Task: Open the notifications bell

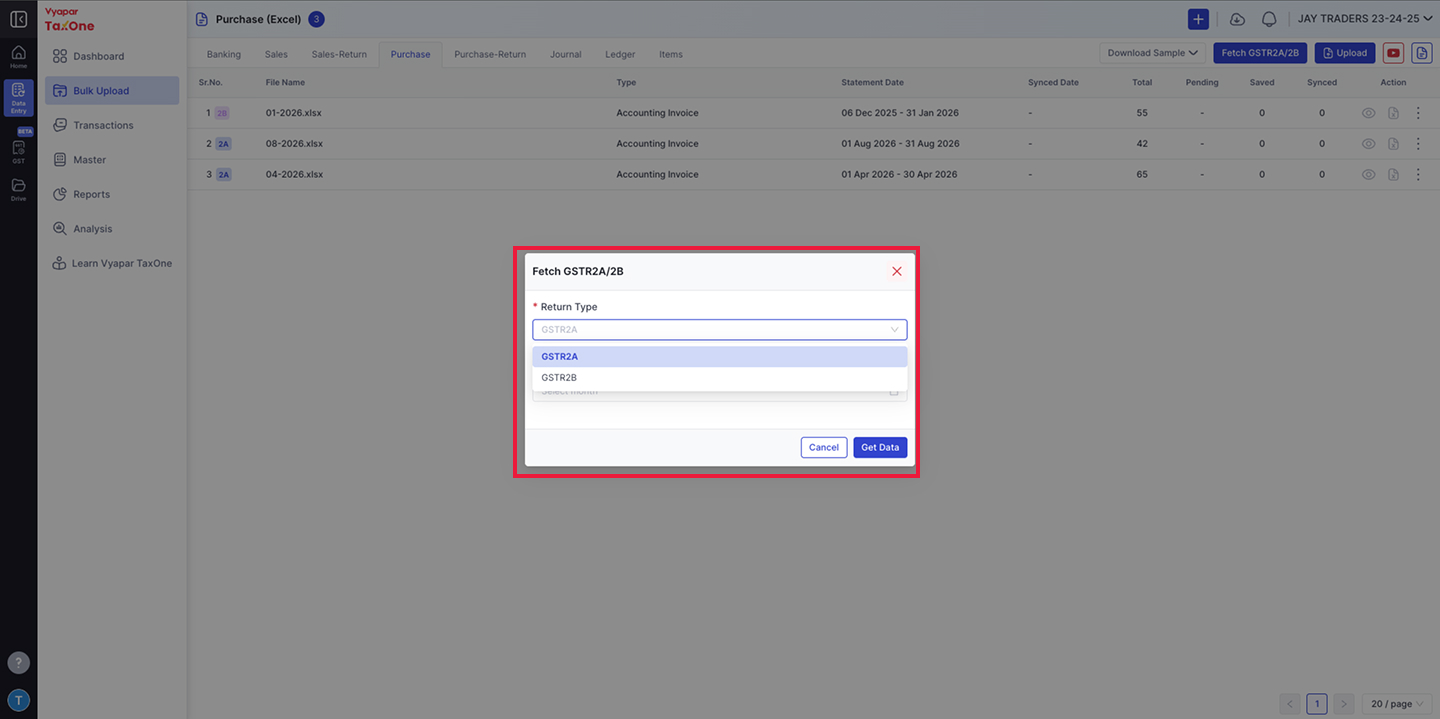Action: tap(1269, 19)
